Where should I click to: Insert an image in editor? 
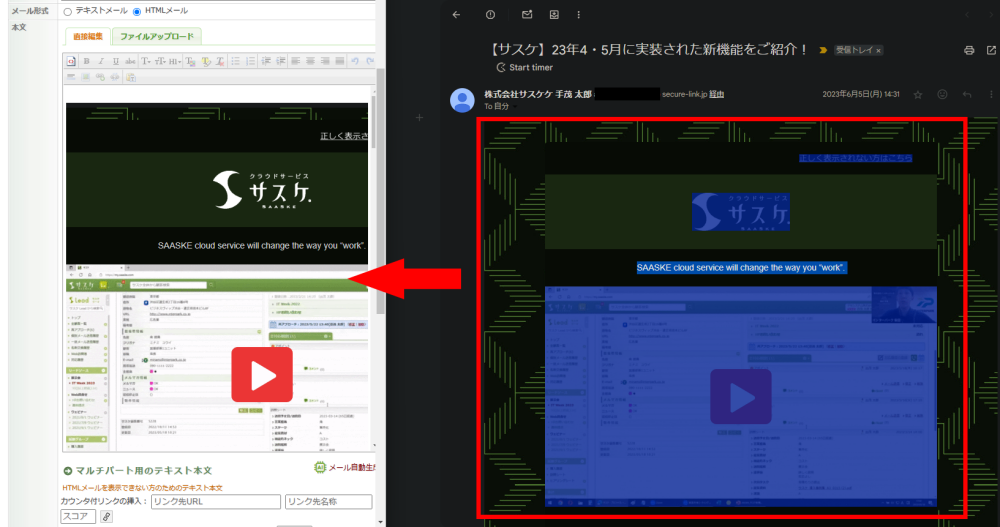pos(85,77)
